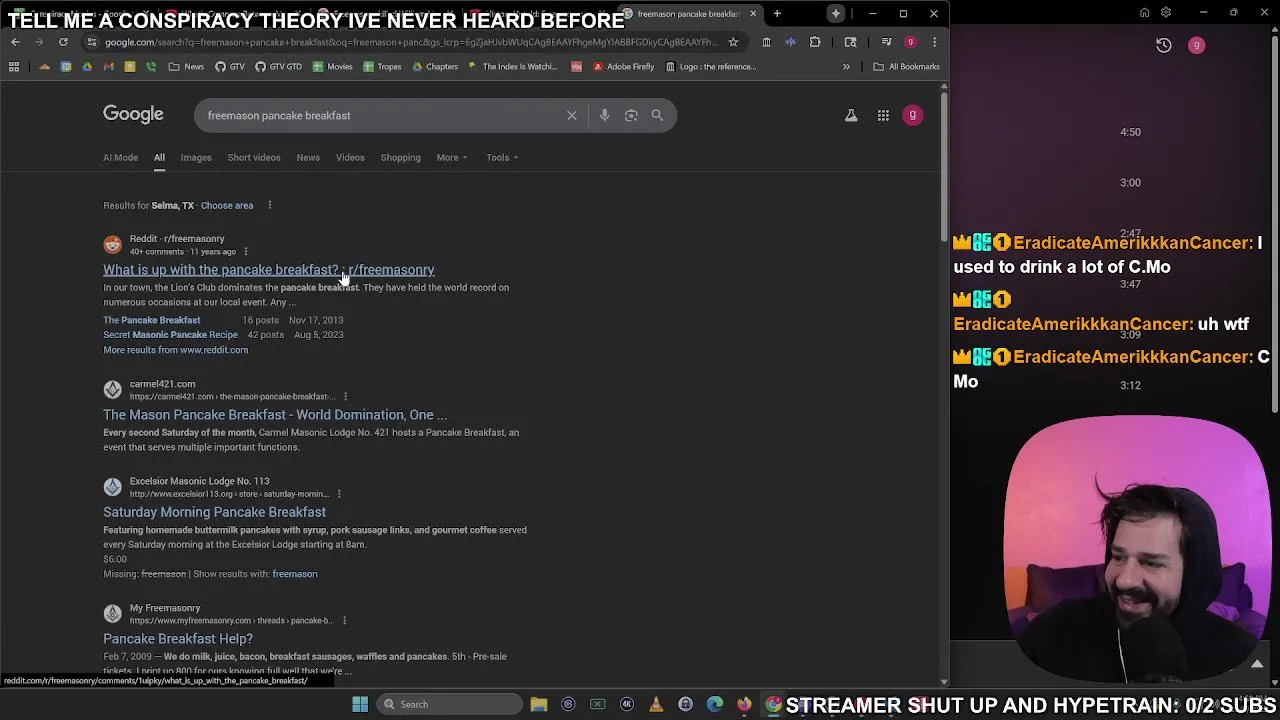Bookmark this page with the star icon

(733, 42)
